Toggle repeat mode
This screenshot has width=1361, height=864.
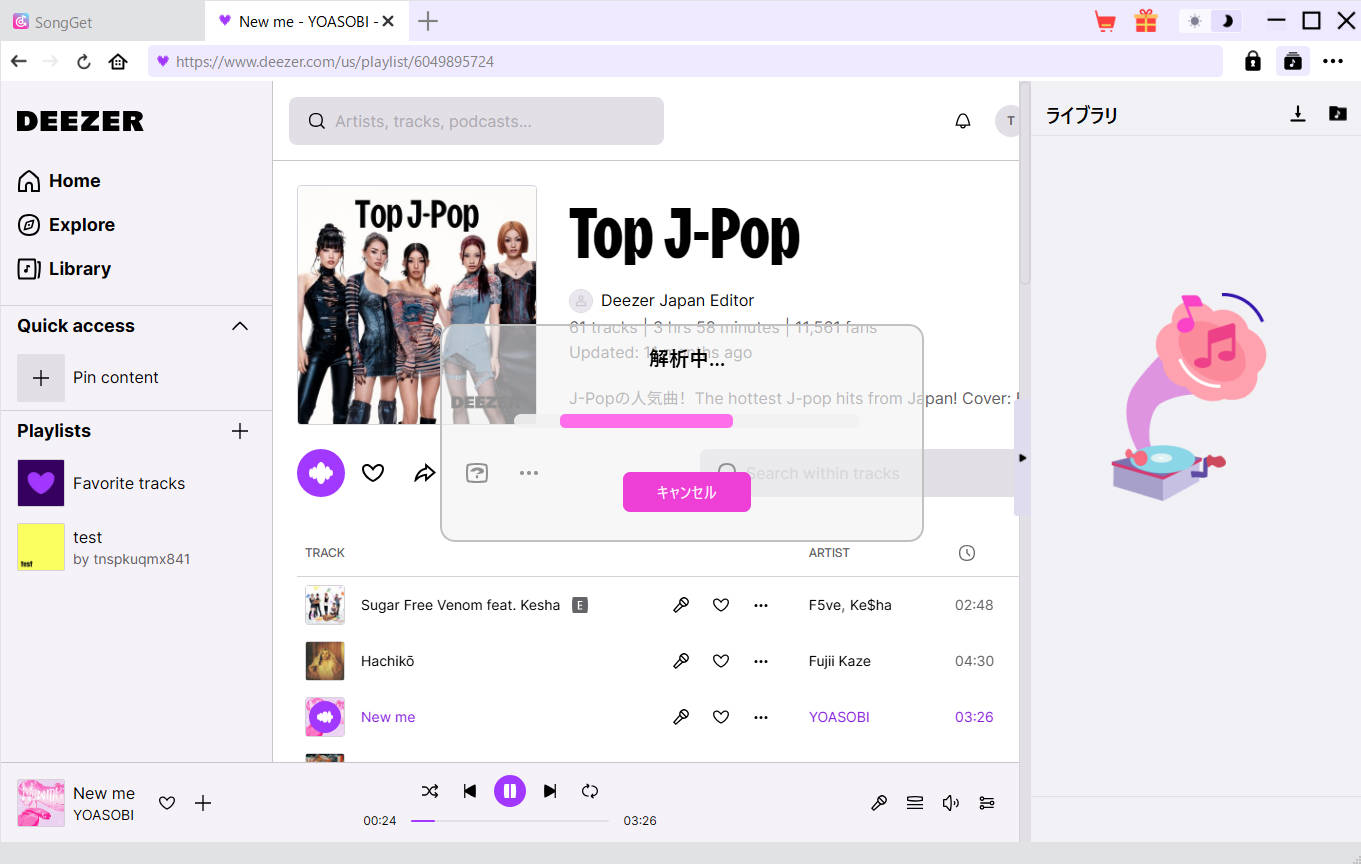(590, 791)
